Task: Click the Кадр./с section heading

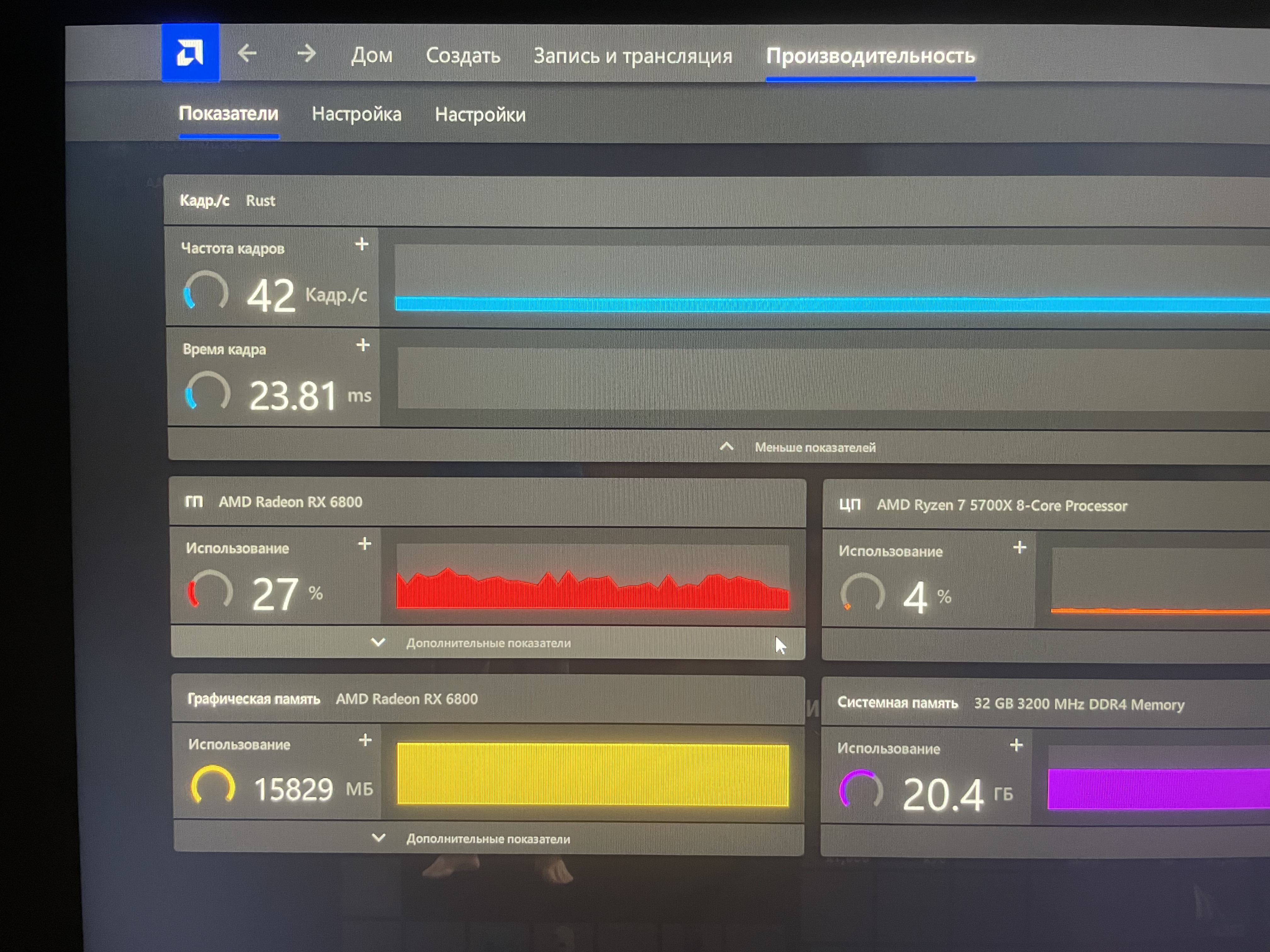Action: tap(204, 200)
